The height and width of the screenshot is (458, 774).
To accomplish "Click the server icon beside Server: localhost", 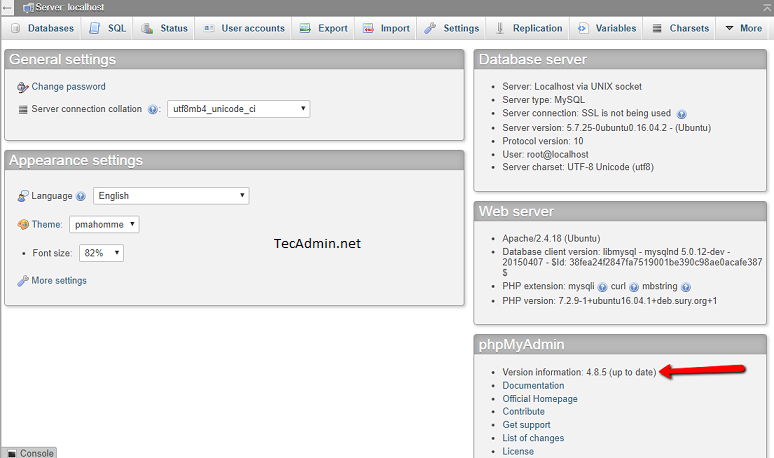I will (29, 8).
